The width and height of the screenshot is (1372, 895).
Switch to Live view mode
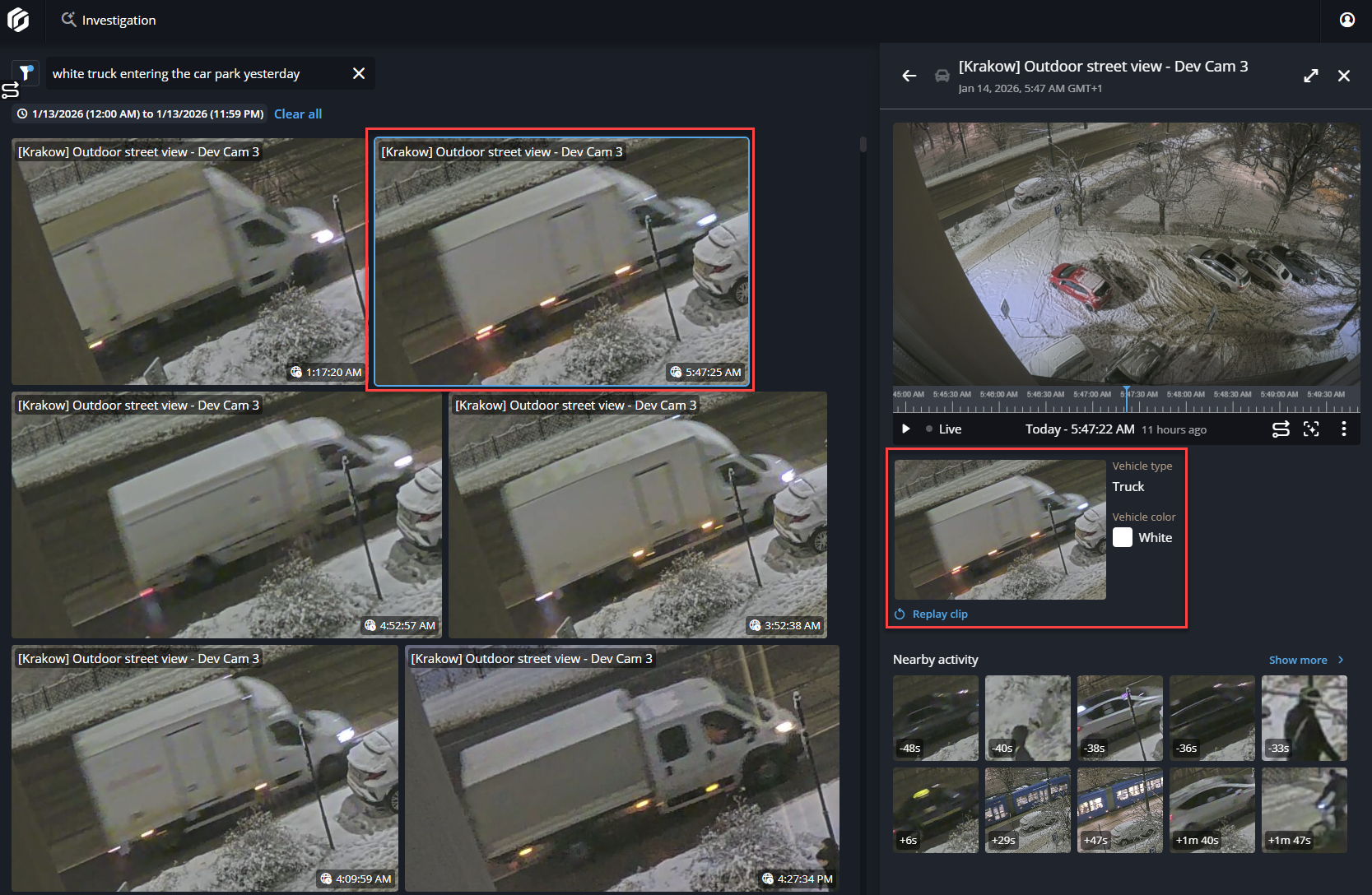[x=951, y=429]
